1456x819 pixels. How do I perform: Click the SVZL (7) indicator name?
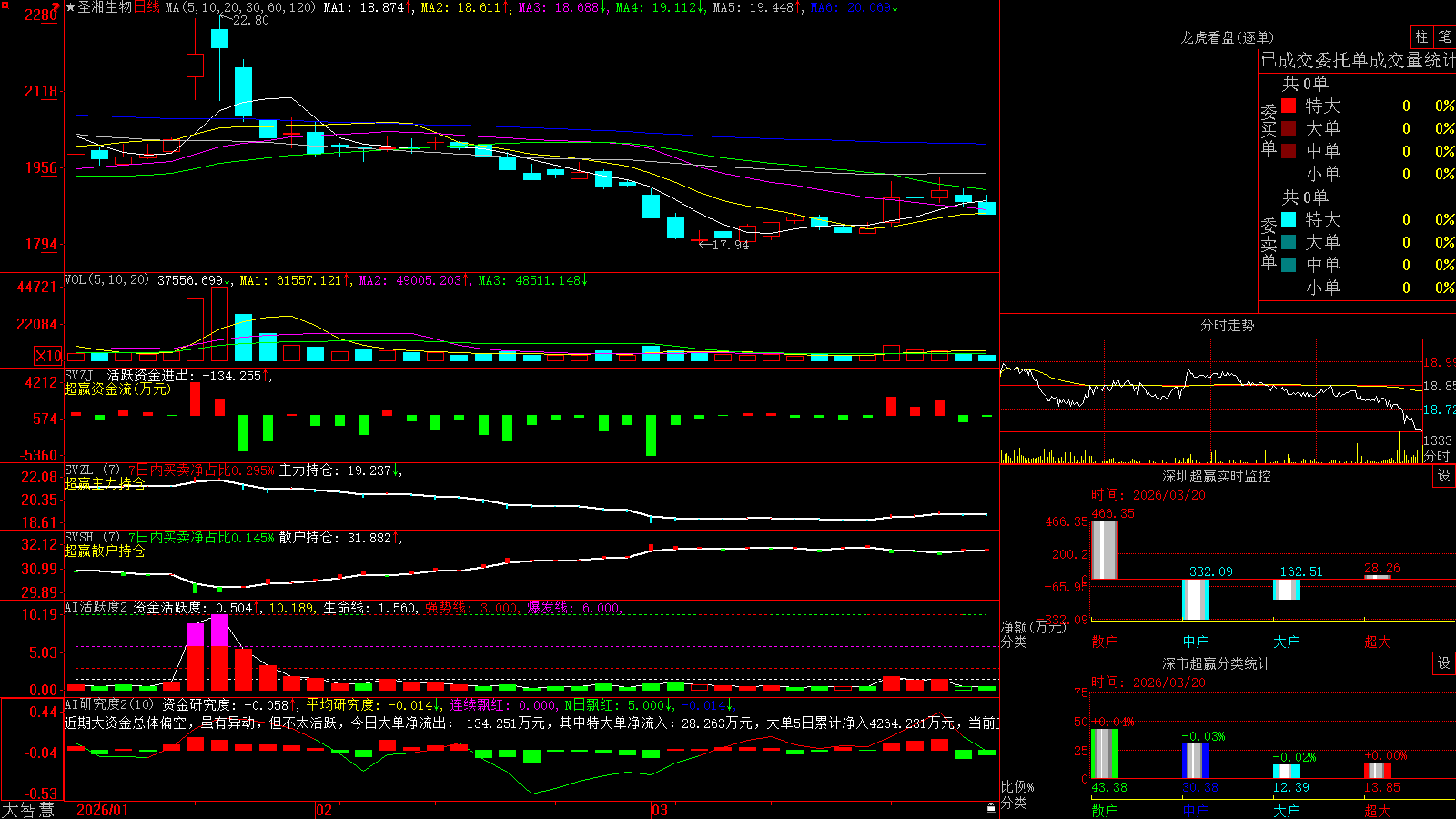[92, 470]
